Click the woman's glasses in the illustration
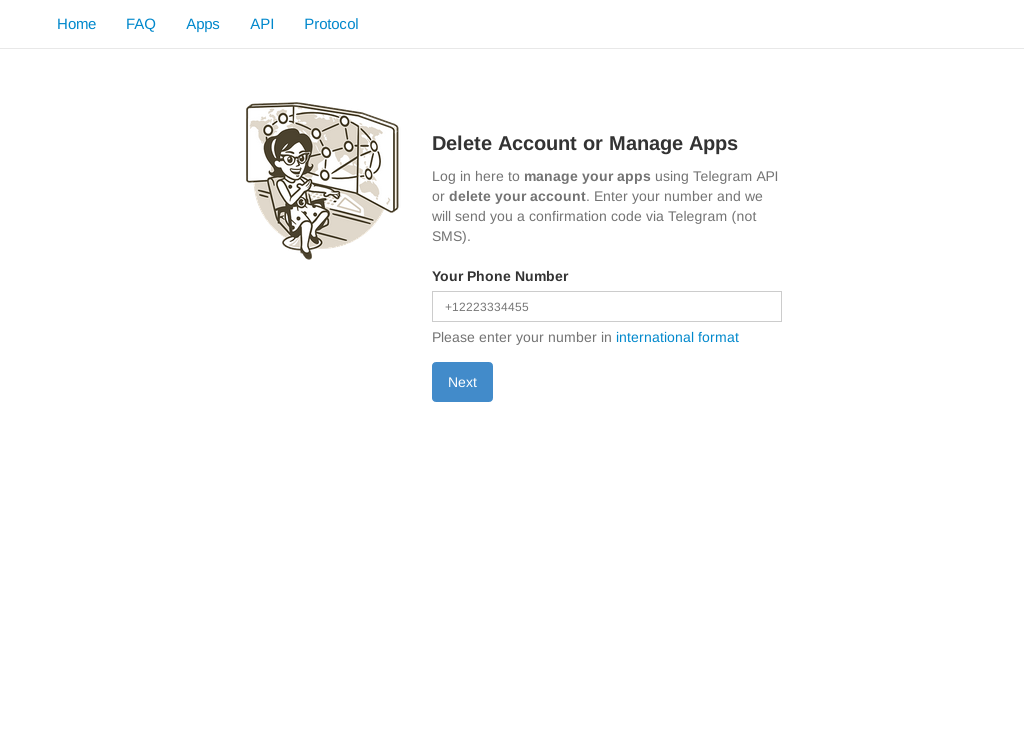The image size is (1024, 754). click(x=295, y=158)
